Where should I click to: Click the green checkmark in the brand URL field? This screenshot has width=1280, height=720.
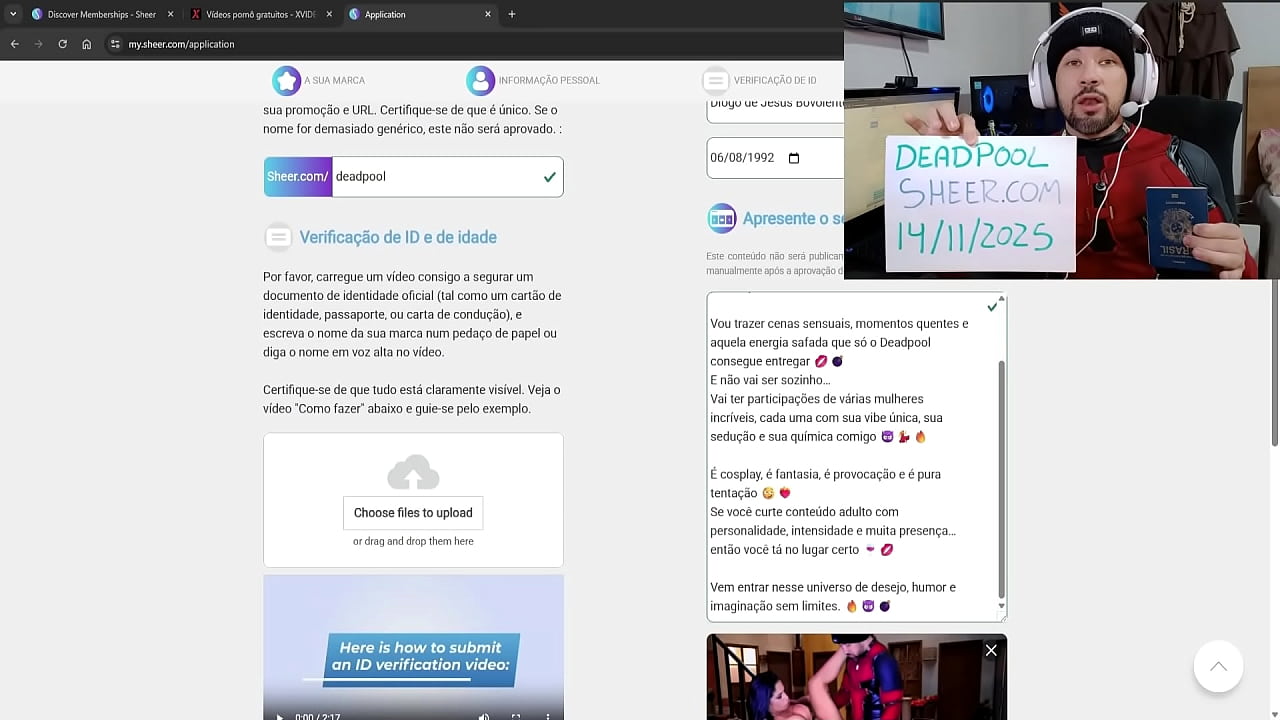click(548, 176)
